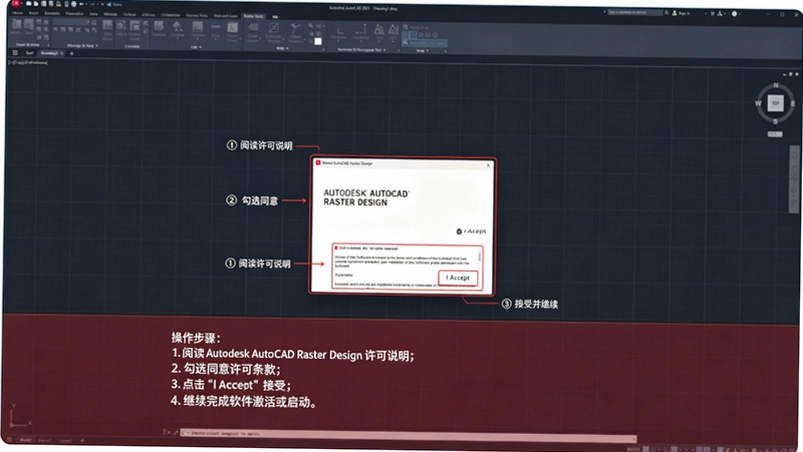Click the Create Region tool
The image size is (803, 452).
[x=253, y=33]
